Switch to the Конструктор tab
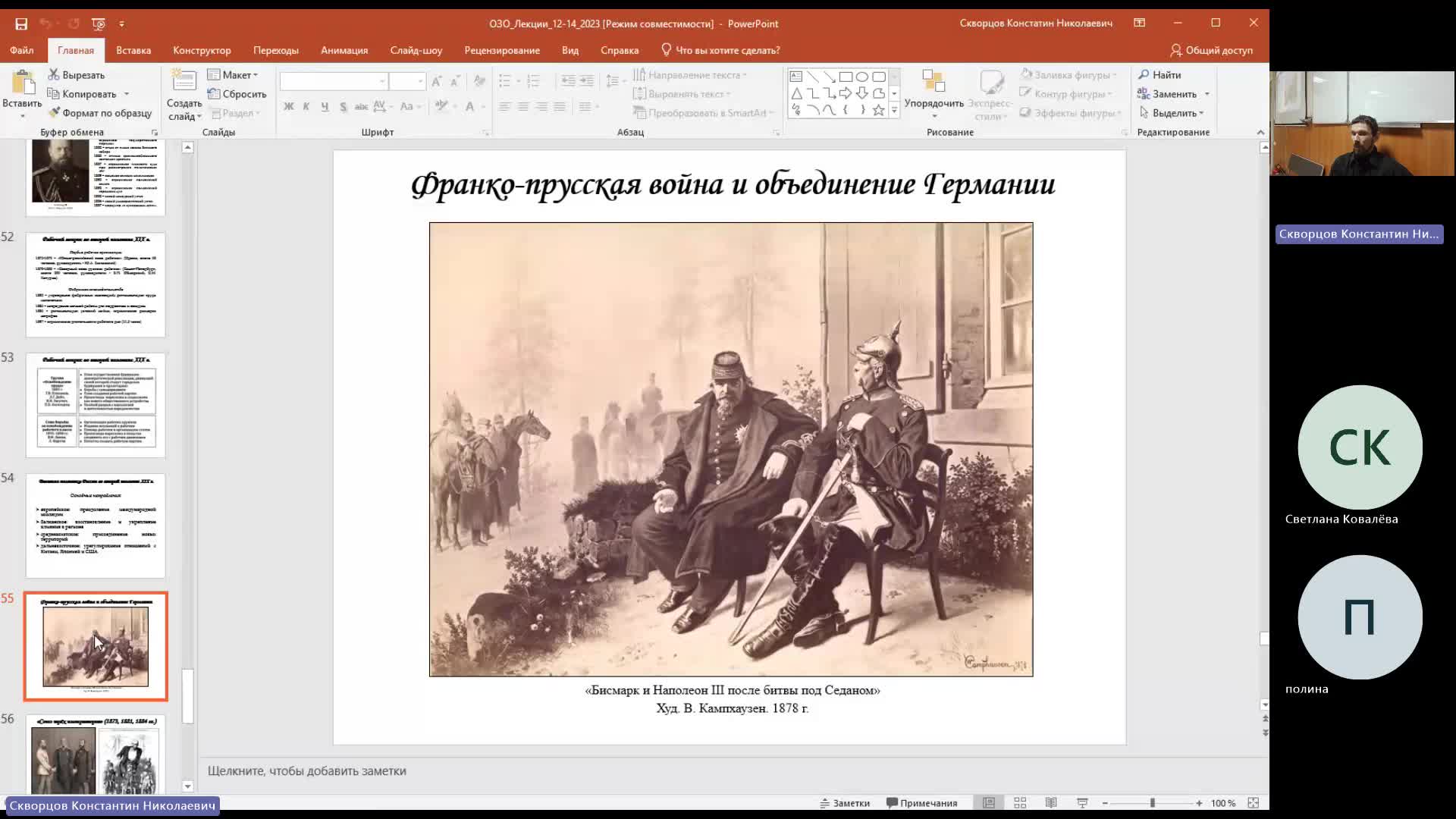 coord(202,50)
